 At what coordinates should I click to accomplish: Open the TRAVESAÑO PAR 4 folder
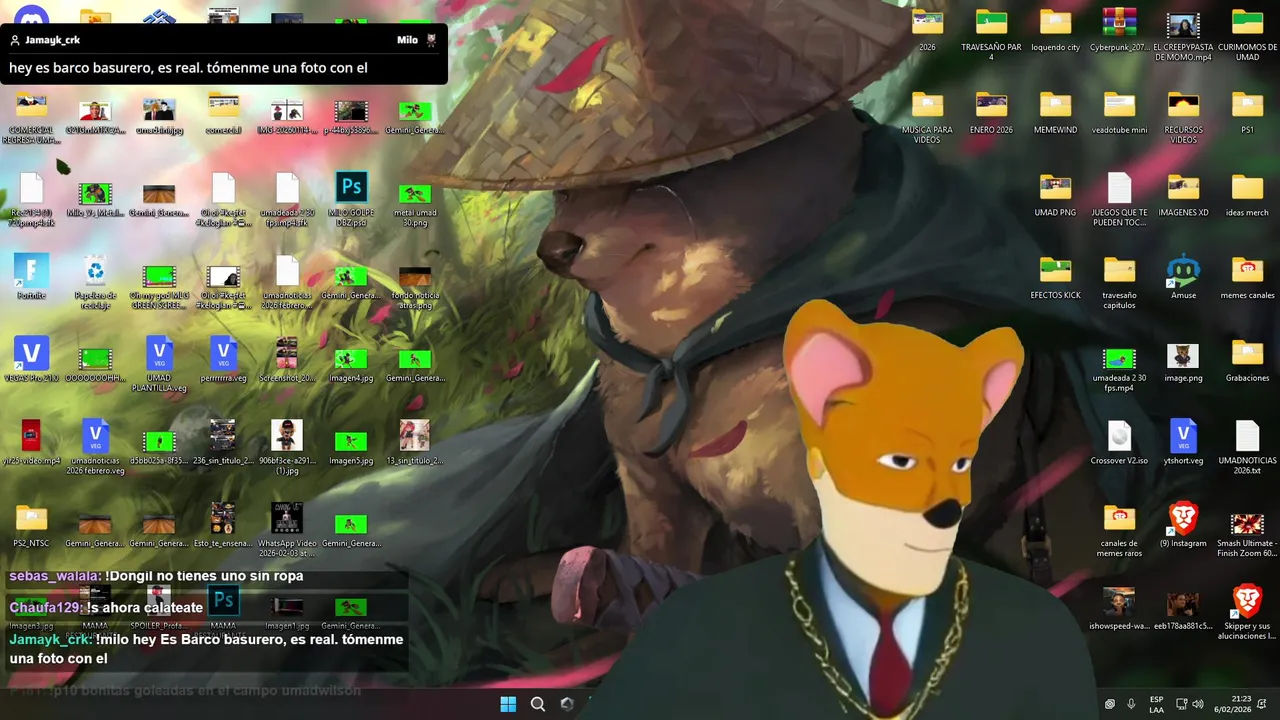(991, 35)
